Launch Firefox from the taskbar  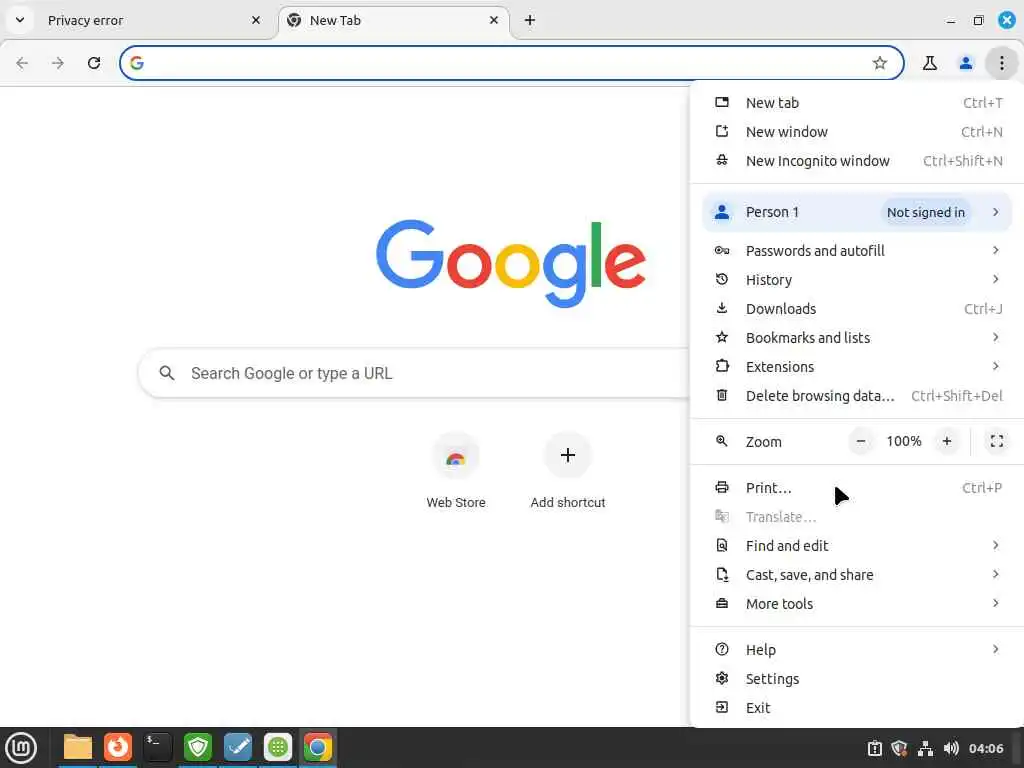[x=118, y=747]
